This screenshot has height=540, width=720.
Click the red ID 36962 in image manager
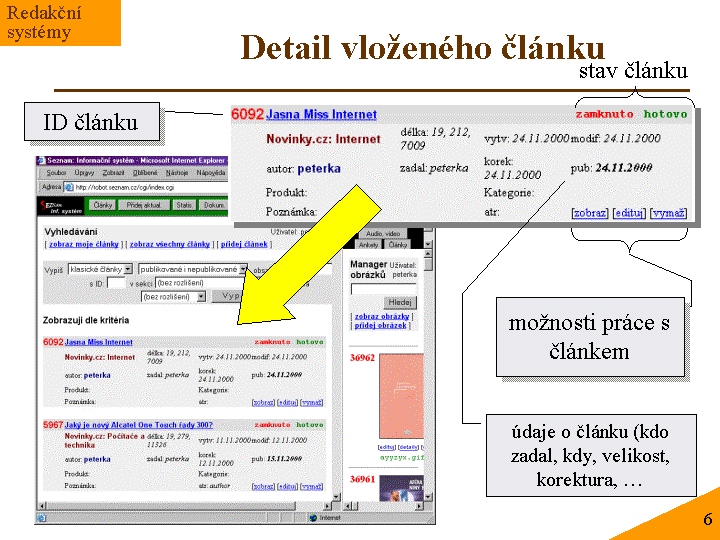point(362,358)
